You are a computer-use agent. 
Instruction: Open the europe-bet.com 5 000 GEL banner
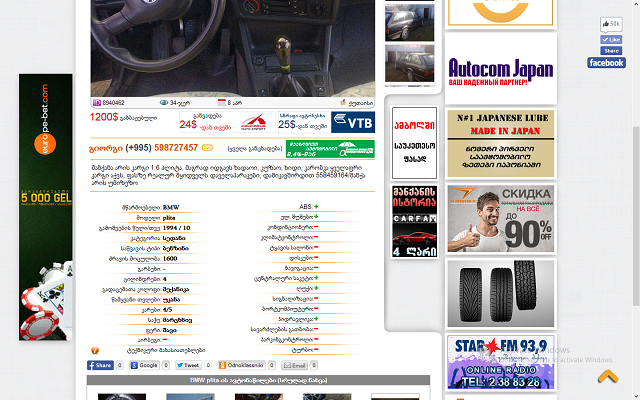pyautogui.click(x=46, y=207)
